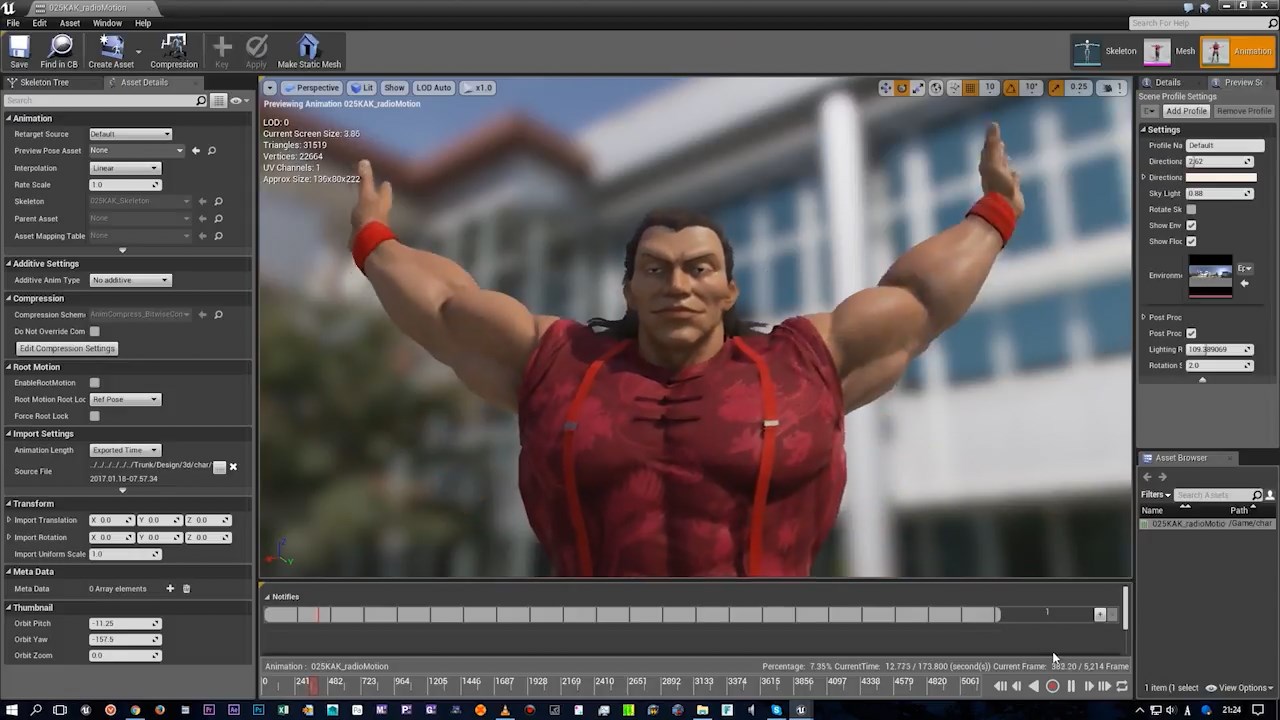
Task: Open the Interpolation Linear dropdown
Action: pos(124,168)
